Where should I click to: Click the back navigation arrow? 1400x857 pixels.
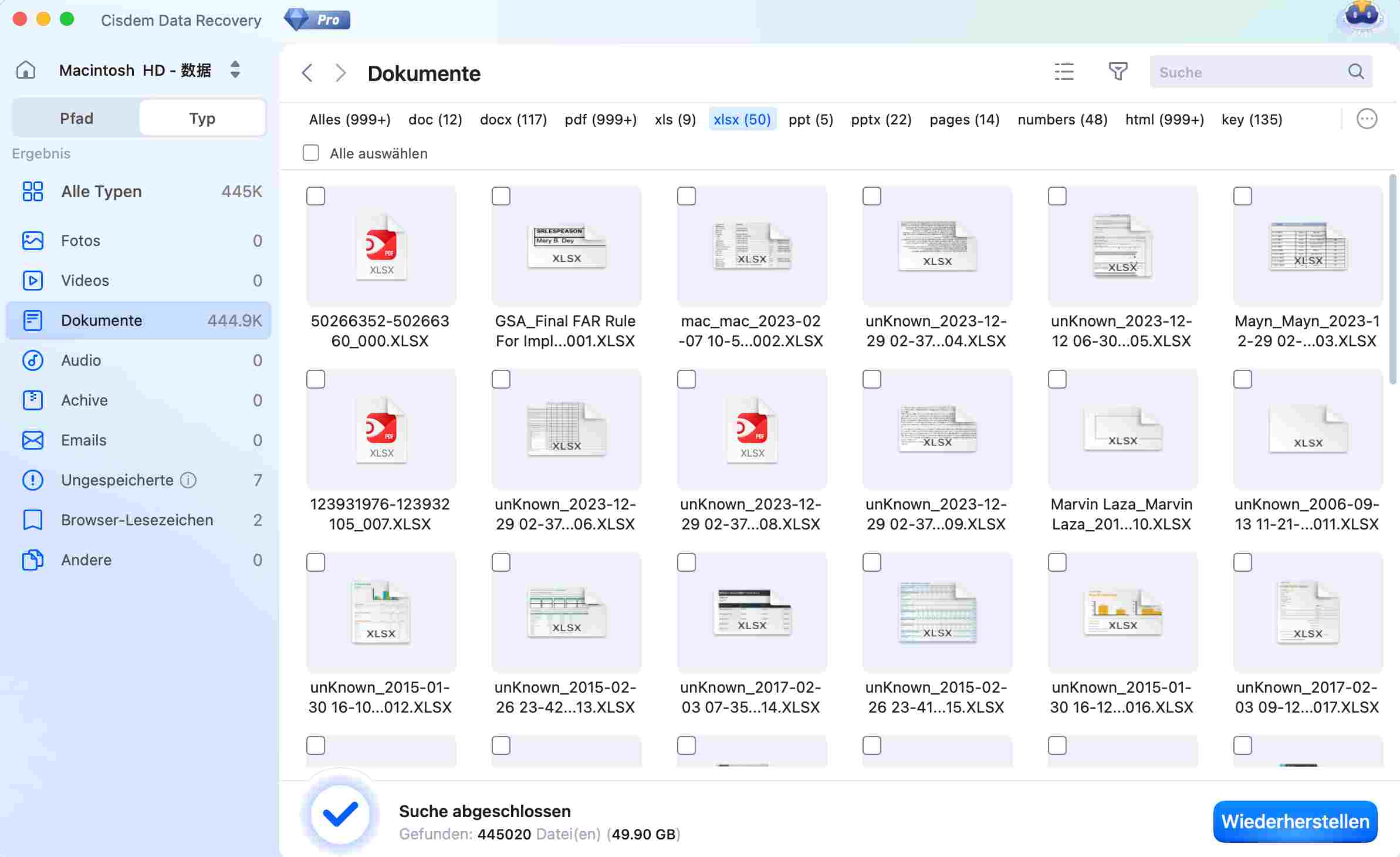pyautogui.click(x=307, y=73)
